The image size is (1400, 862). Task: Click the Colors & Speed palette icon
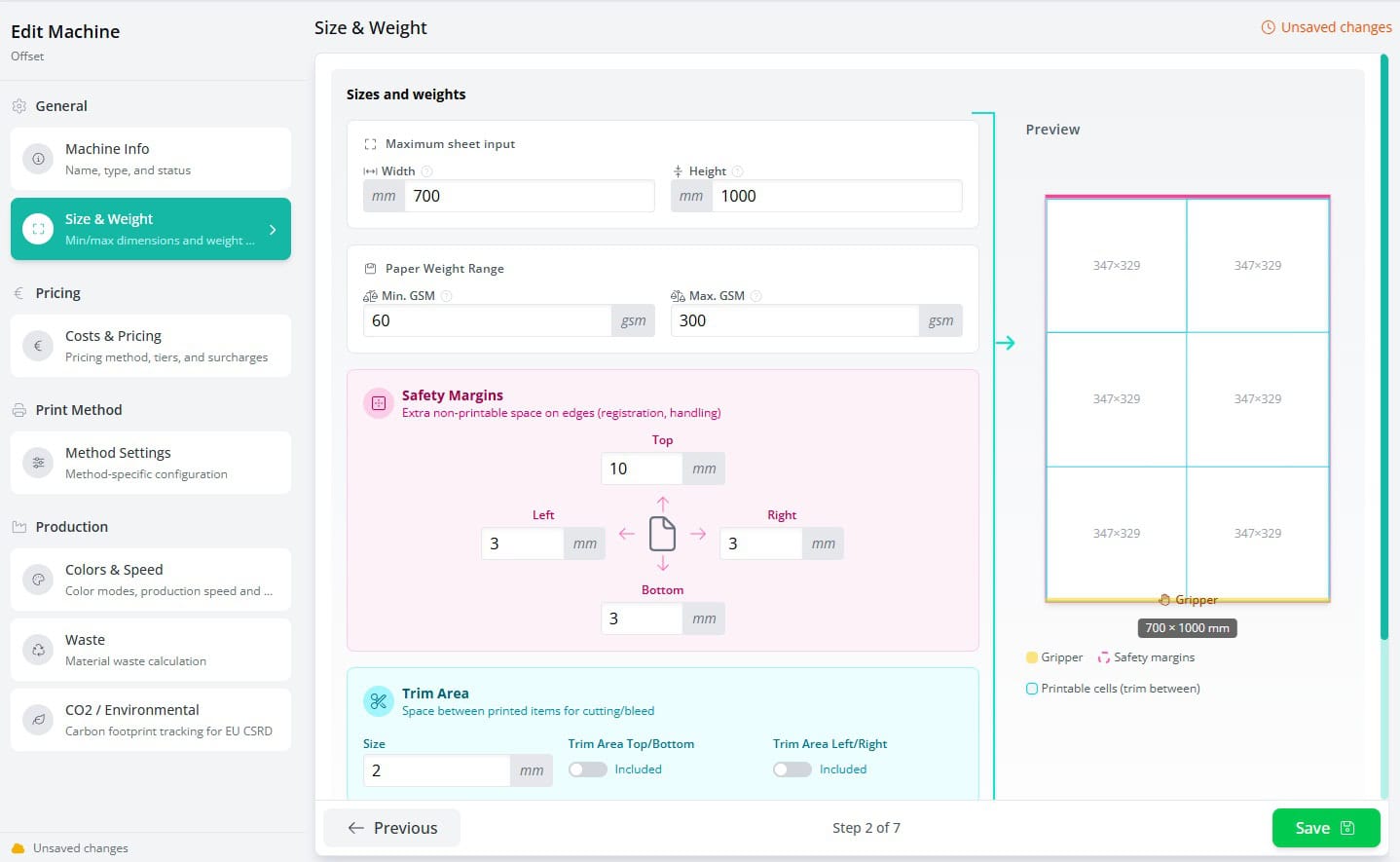coord(38,580)
